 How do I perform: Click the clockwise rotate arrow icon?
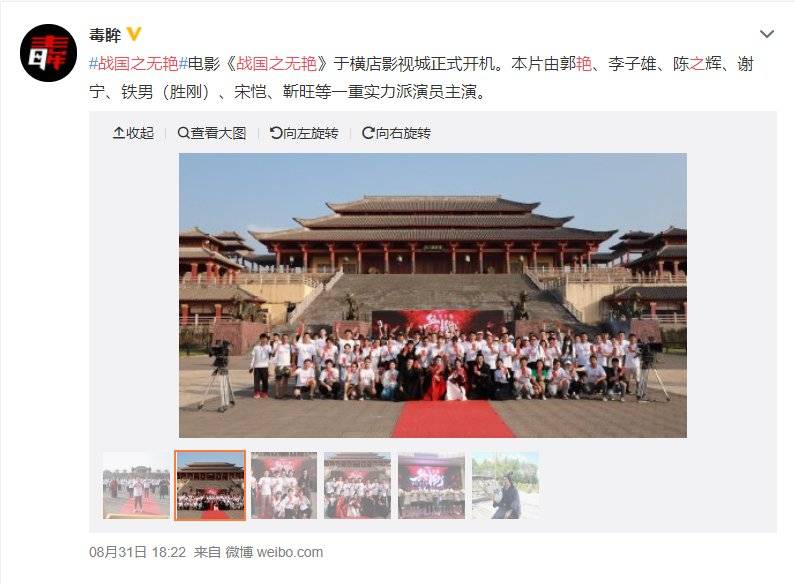pos(368,133)
